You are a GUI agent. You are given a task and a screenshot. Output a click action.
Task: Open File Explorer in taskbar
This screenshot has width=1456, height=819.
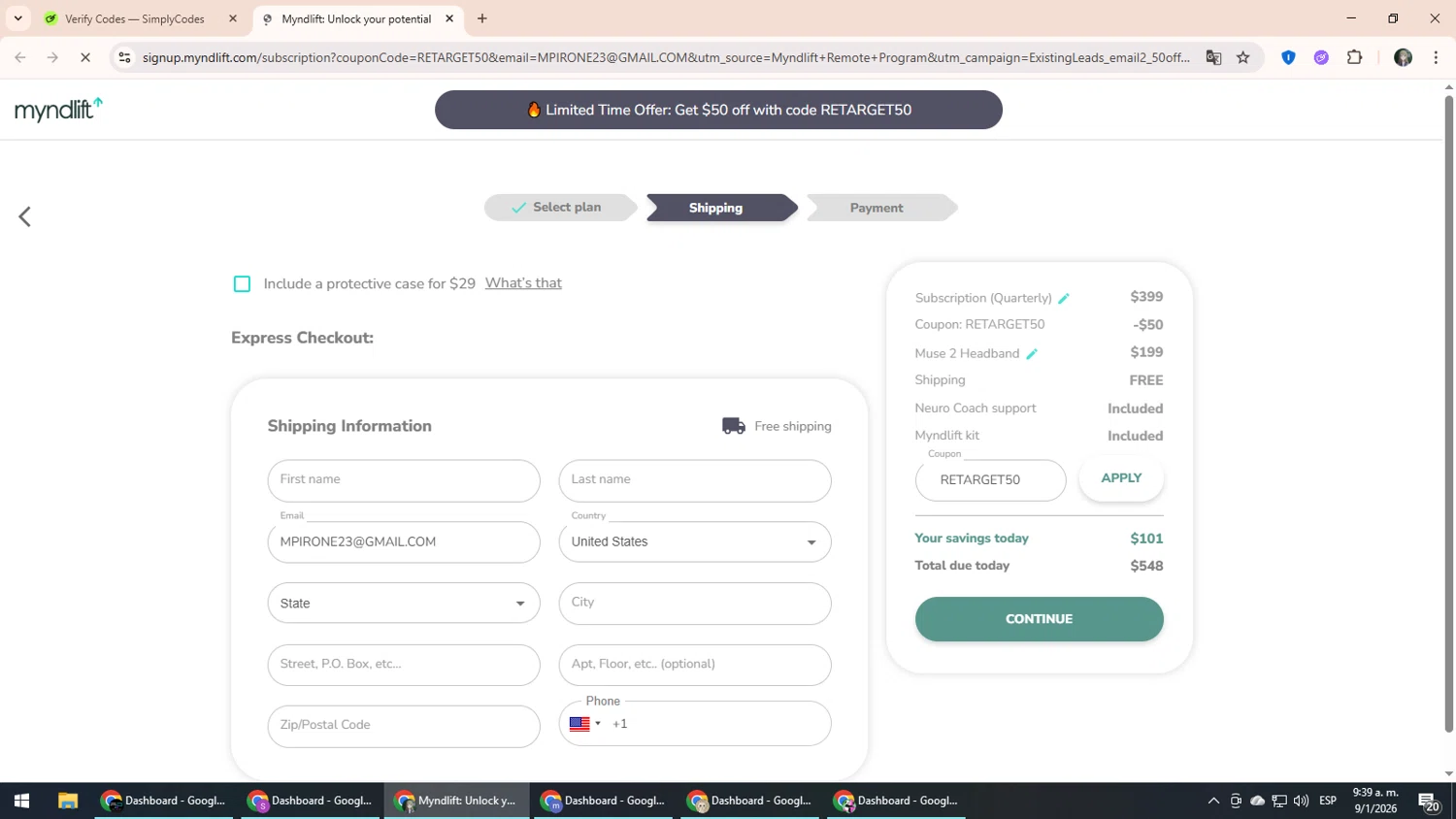[67, 801]
